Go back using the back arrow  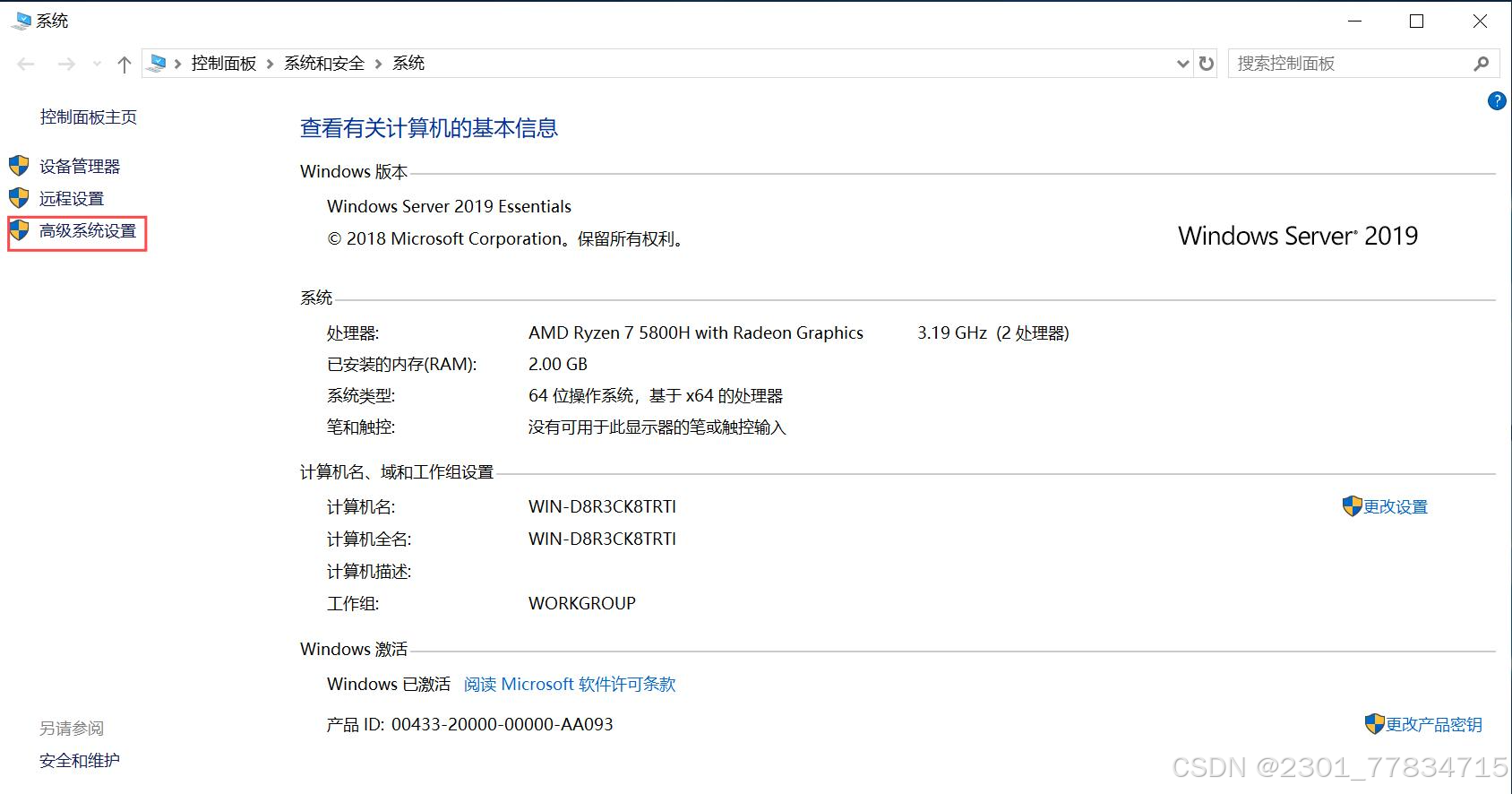(x=26, y=64)
